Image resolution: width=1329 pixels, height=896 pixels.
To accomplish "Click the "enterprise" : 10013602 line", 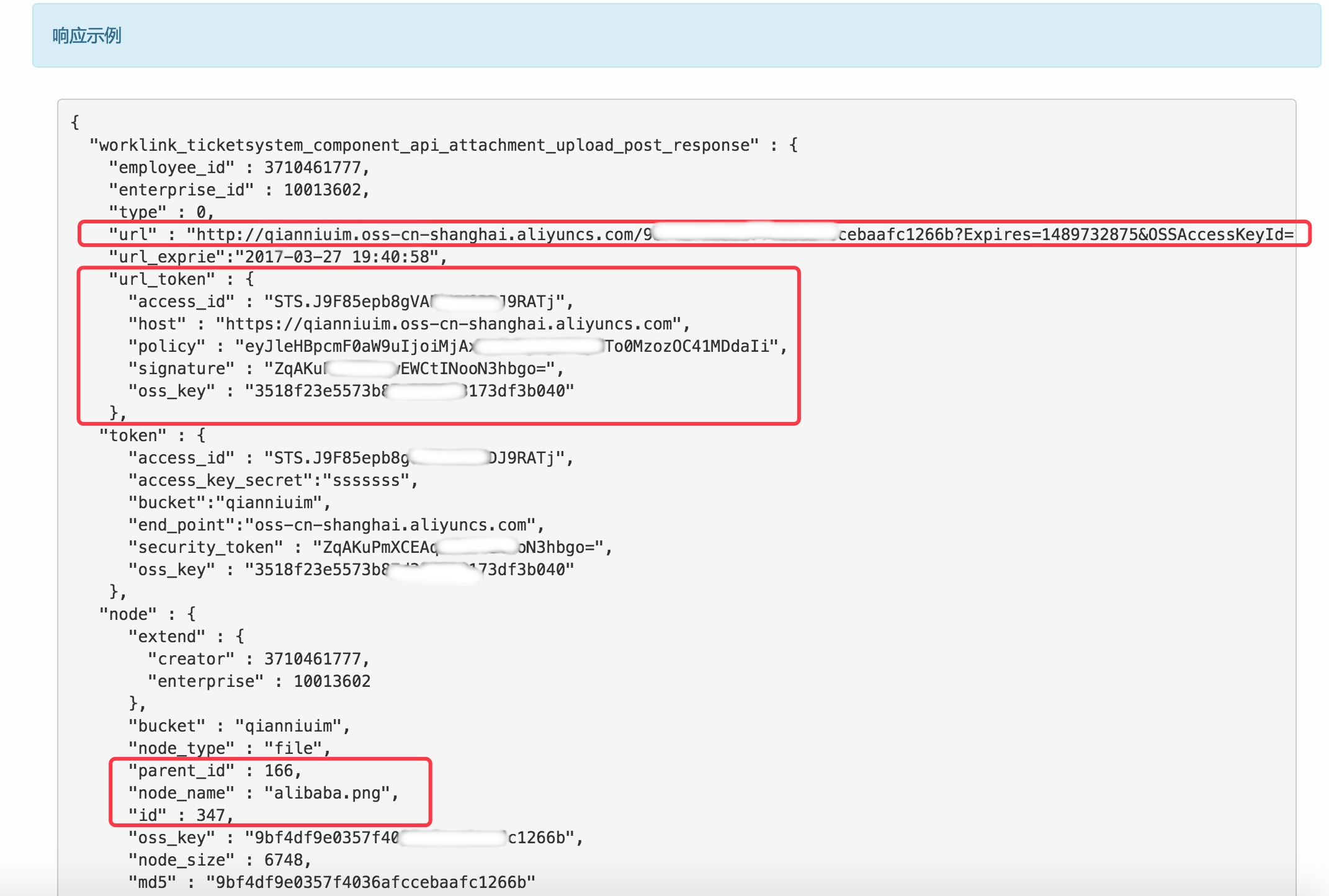I will [x=259, y=681].
